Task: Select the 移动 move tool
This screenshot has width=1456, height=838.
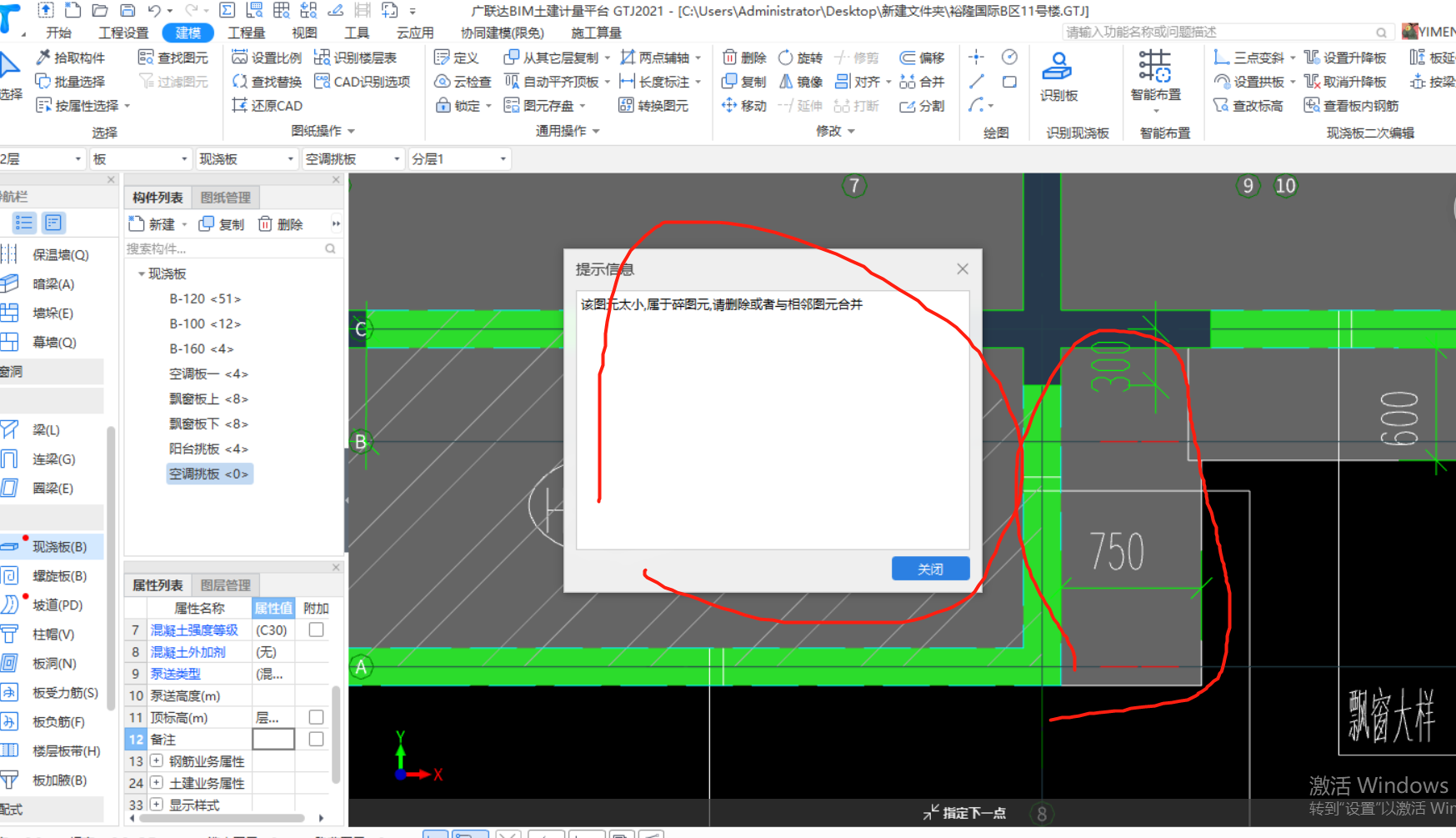Action: tap(744, 106)
